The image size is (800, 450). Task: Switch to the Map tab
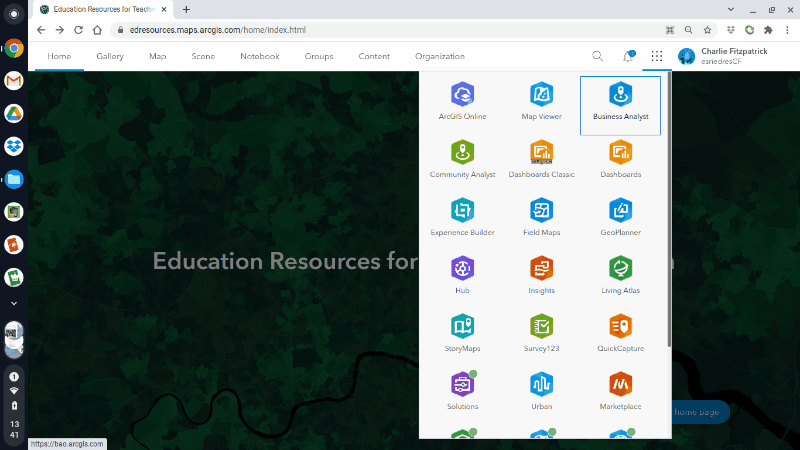click(x=158, y=56)
